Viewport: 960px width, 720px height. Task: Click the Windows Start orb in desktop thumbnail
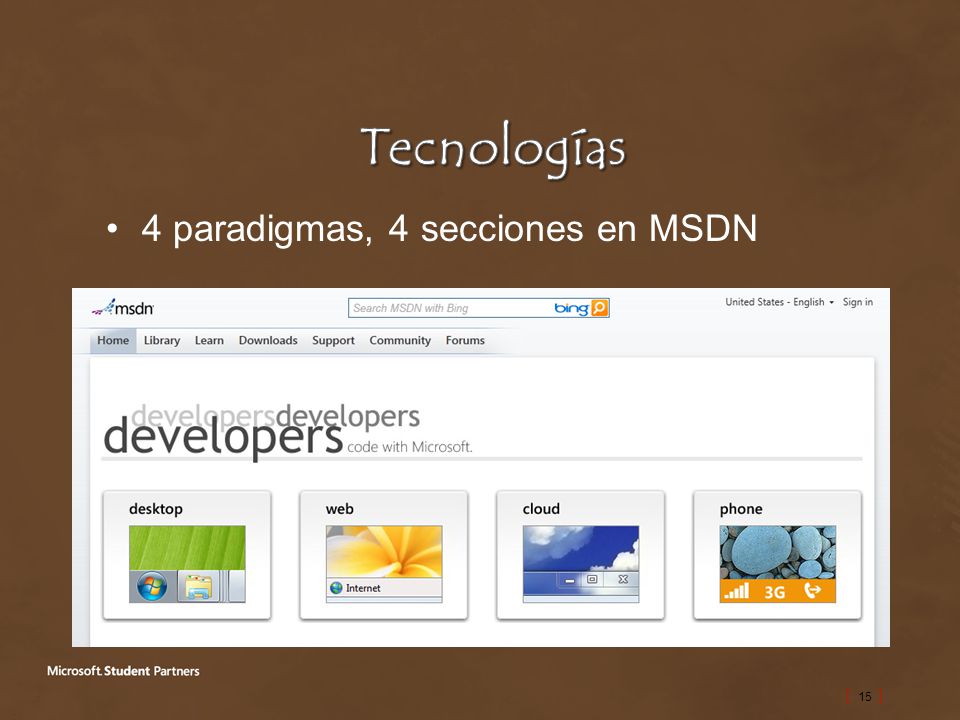click(152, 587)
